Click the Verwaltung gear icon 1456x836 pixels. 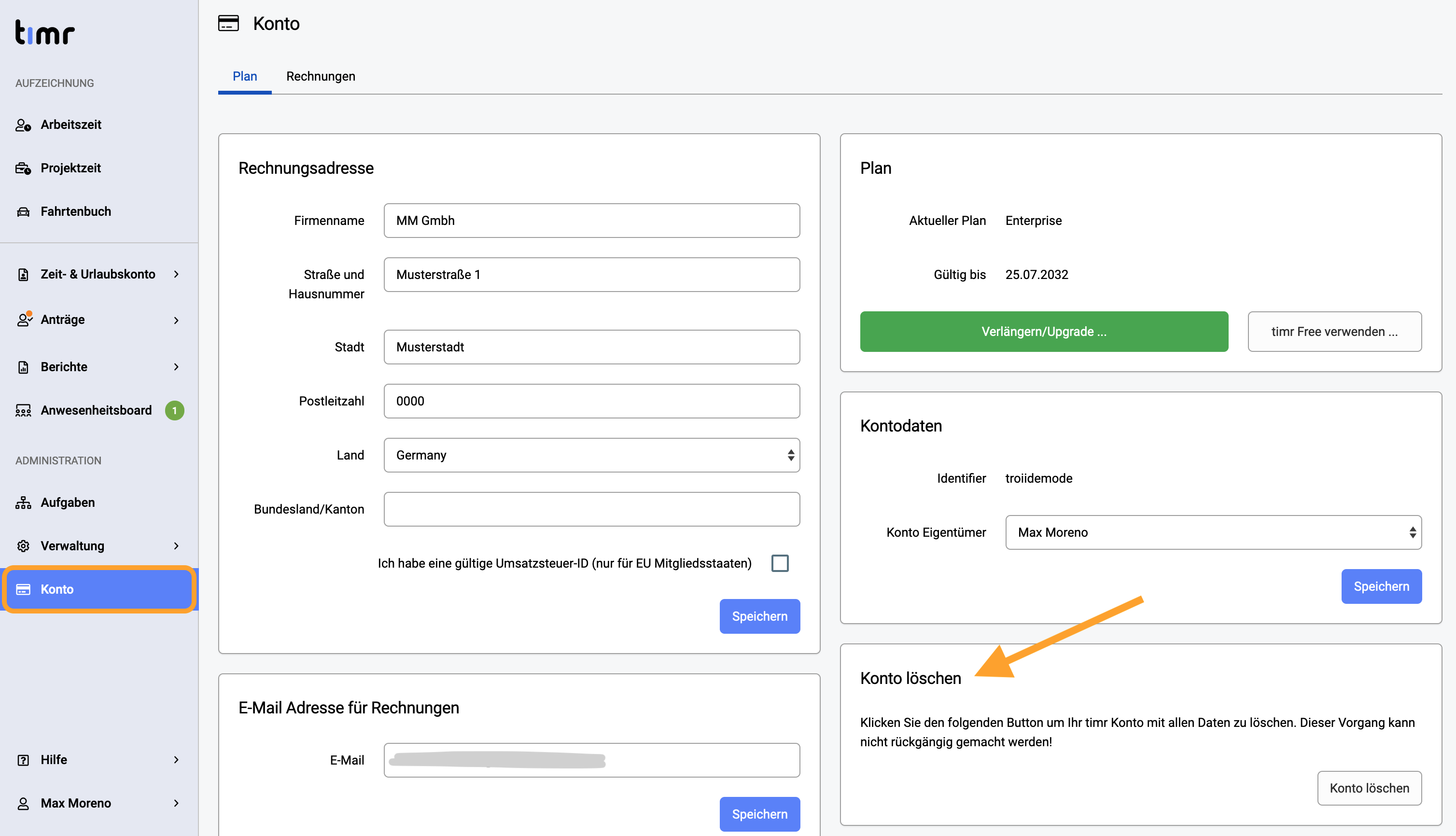tap(23, 546)
